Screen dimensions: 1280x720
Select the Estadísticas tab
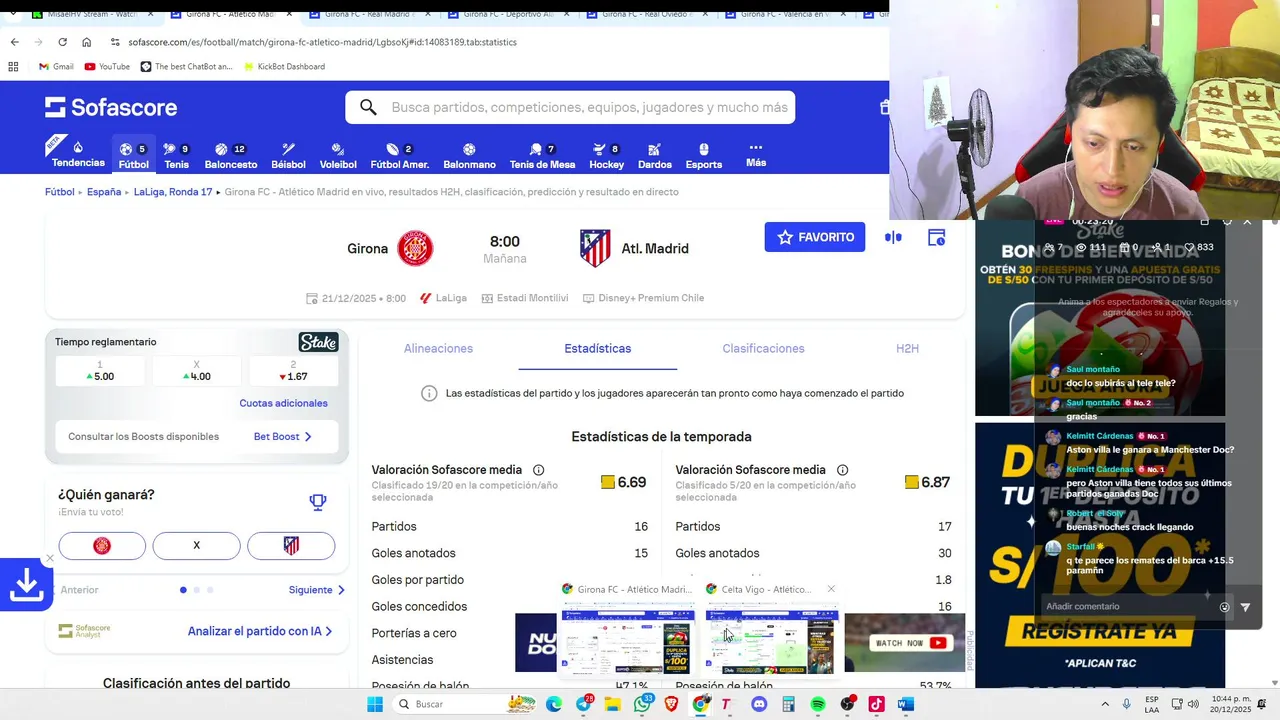pyautogui.click(x=598, y=348)
